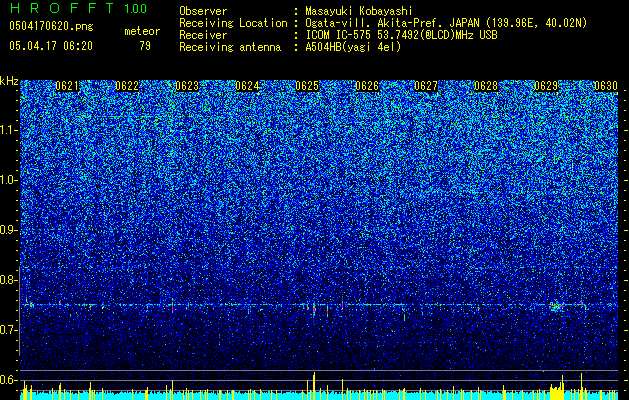
Task: Click the 0622 time marker
Action: tap(127, 86)
